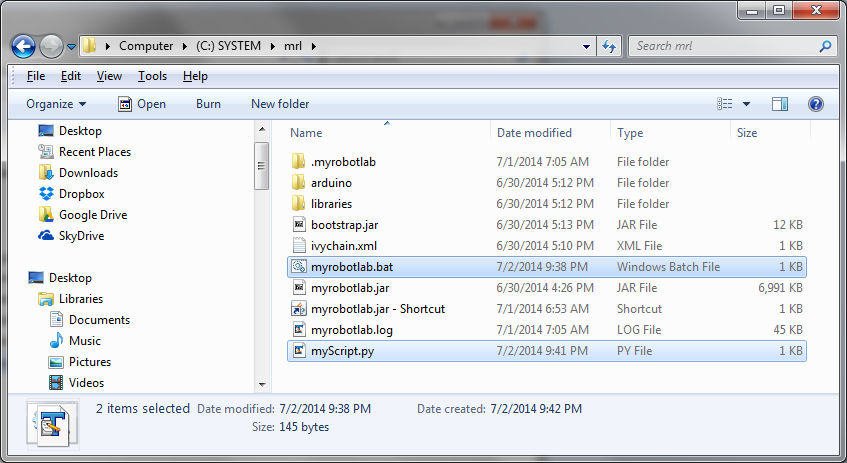This screenshot has height=463, width=847.
Task: Click the Open toolbar button
Action: pyautogui.click(x=142, y=104)
